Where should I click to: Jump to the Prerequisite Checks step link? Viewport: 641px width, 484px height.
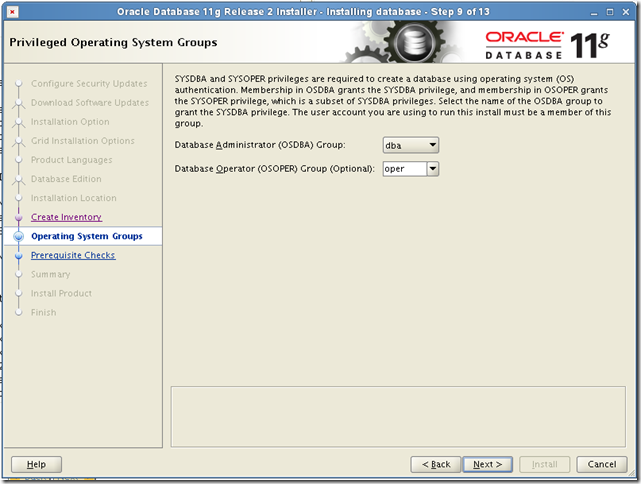point(73,255)
